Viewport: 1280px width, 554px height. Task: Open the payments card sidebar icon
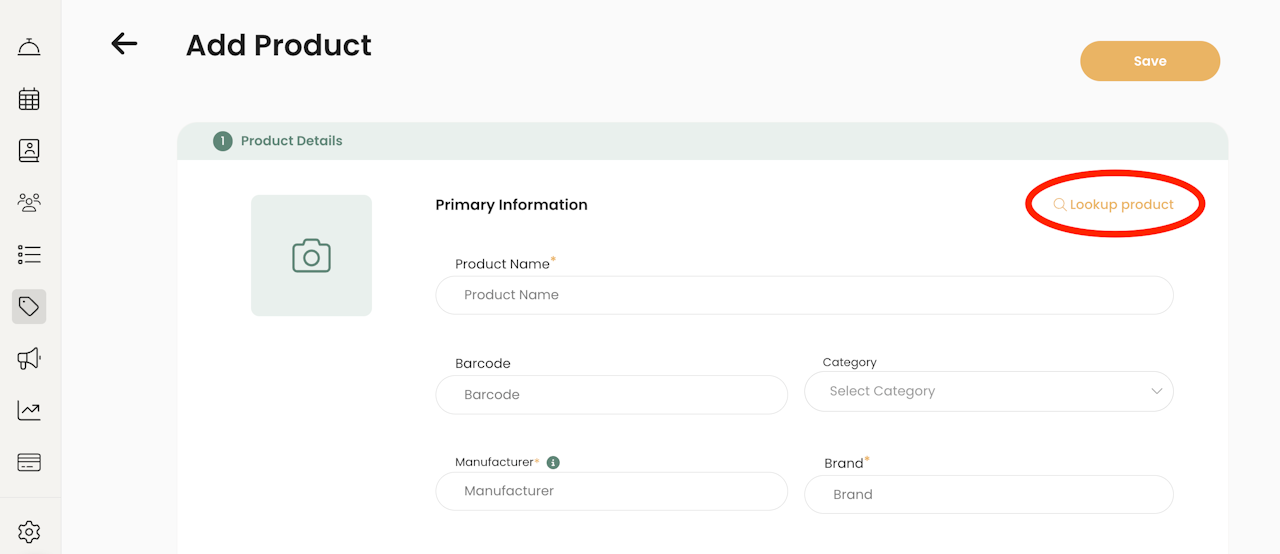pyautogui.click(x=29, y=462)
